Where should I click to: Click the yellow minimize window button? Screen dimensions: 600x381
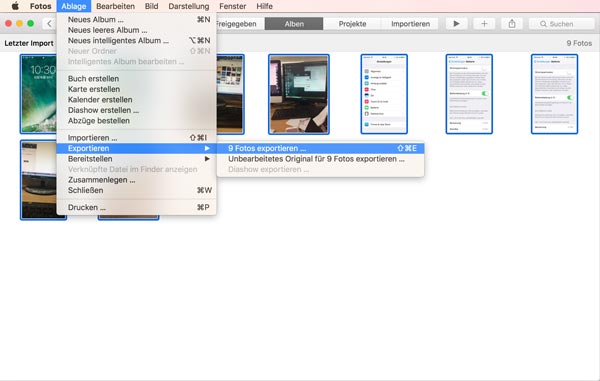[x=19, y=24]
